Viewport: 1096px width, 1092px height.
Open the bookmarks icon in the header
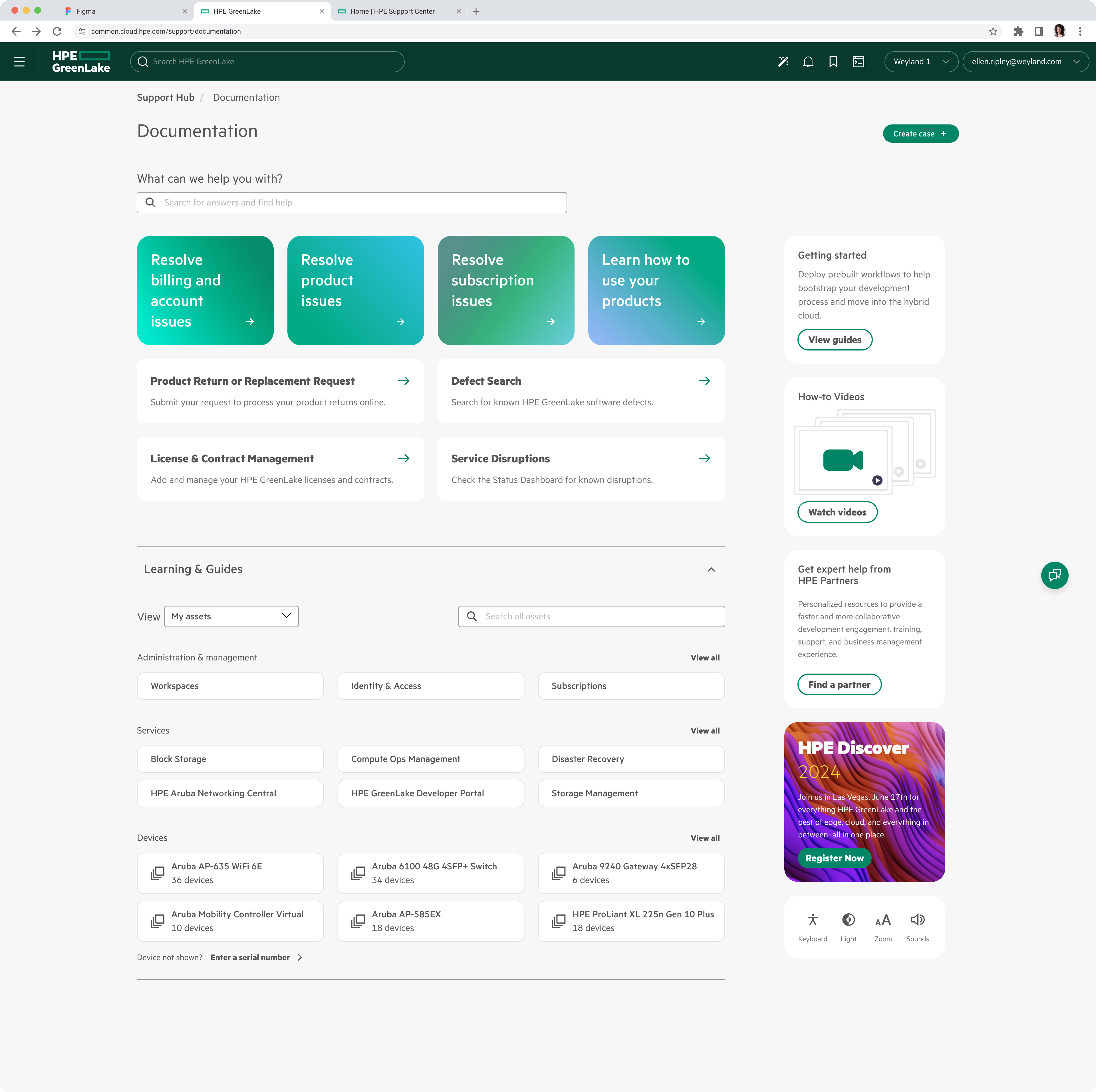833,61
